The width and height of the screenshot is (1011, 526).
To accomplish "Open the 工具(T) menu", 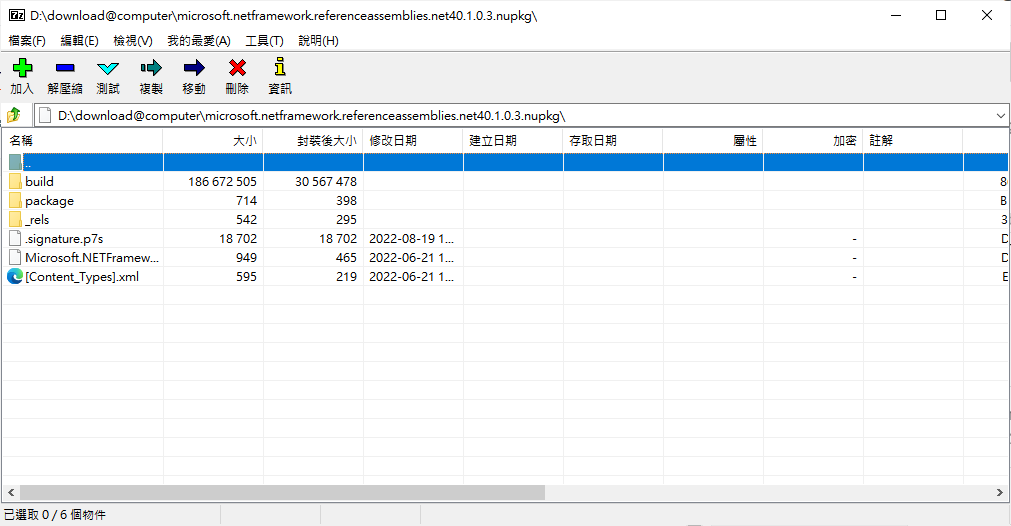I will click(264, 41).
